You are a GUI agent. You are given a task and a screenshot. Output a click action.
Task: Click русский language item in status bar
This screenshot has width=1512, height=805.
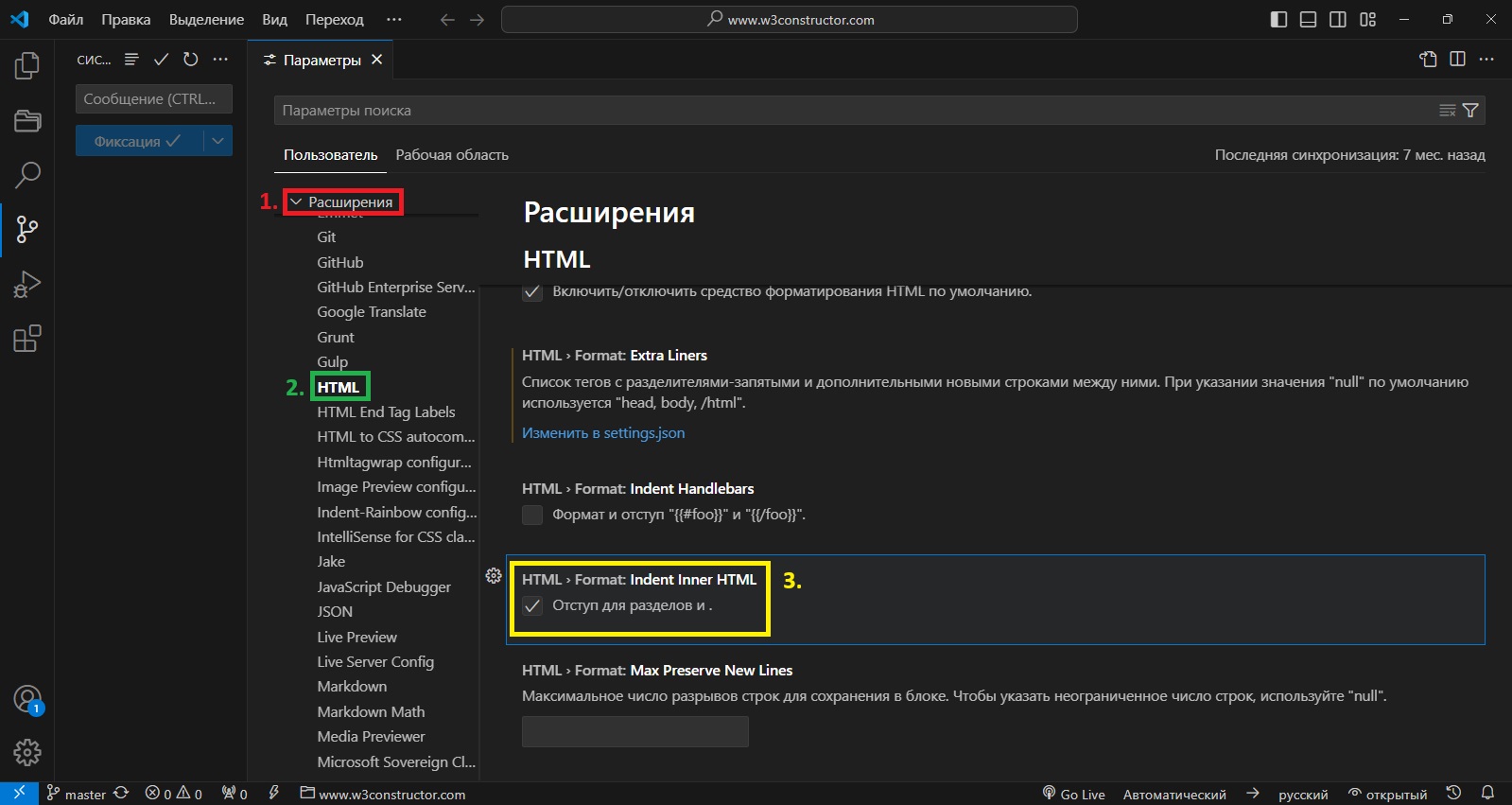point(1303,795)
